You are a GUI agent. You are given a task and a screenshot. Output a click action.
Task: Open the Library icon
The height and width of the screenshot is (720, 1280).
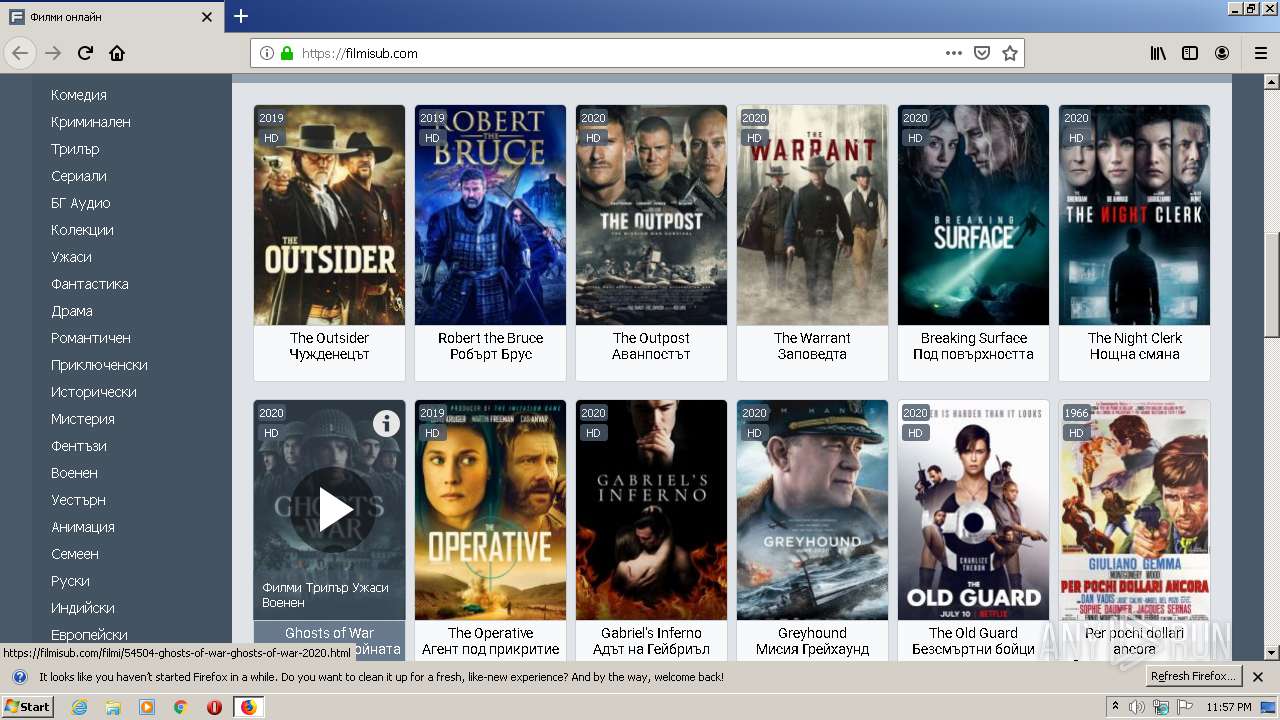point(1158,53)
